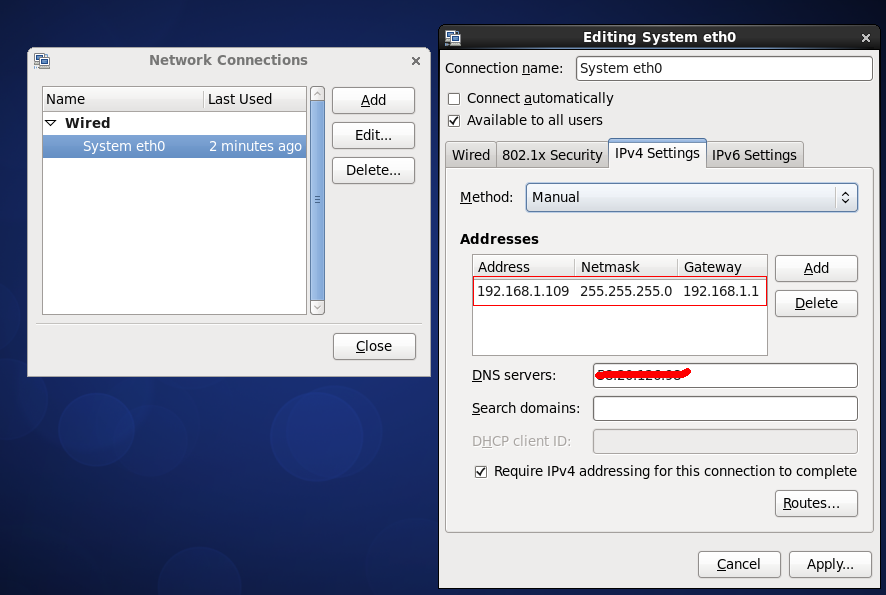
Task: Open the Method dropdown set to Manual
Action: point(692,197)
